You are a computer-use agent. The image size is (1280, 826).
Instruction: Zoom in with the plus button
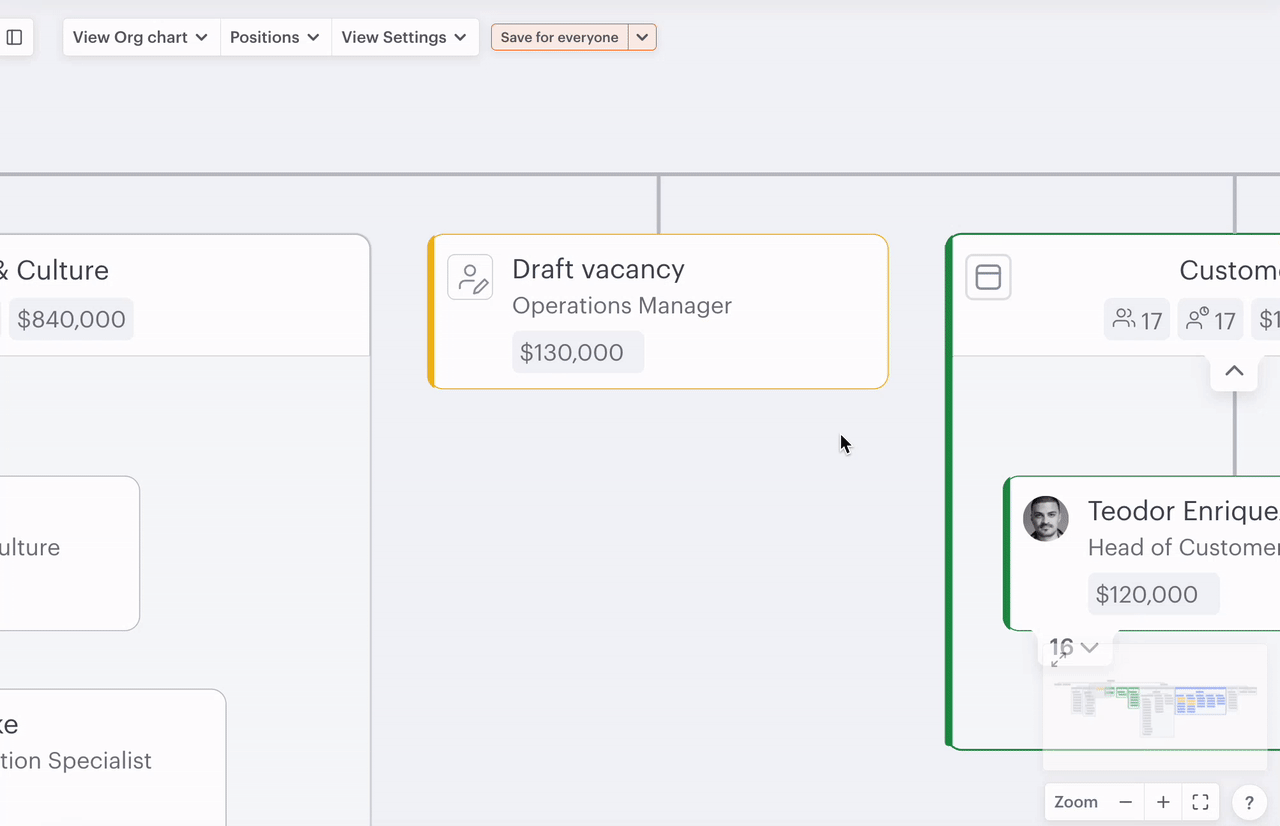point(1163,802)
